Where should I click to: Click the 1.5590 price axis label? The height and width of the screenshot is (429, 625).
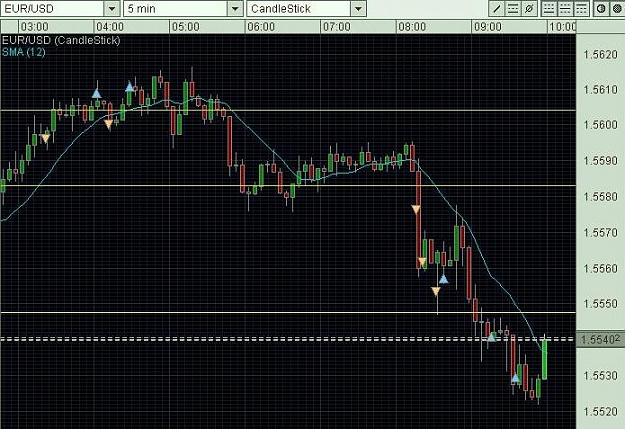(601, 161)
